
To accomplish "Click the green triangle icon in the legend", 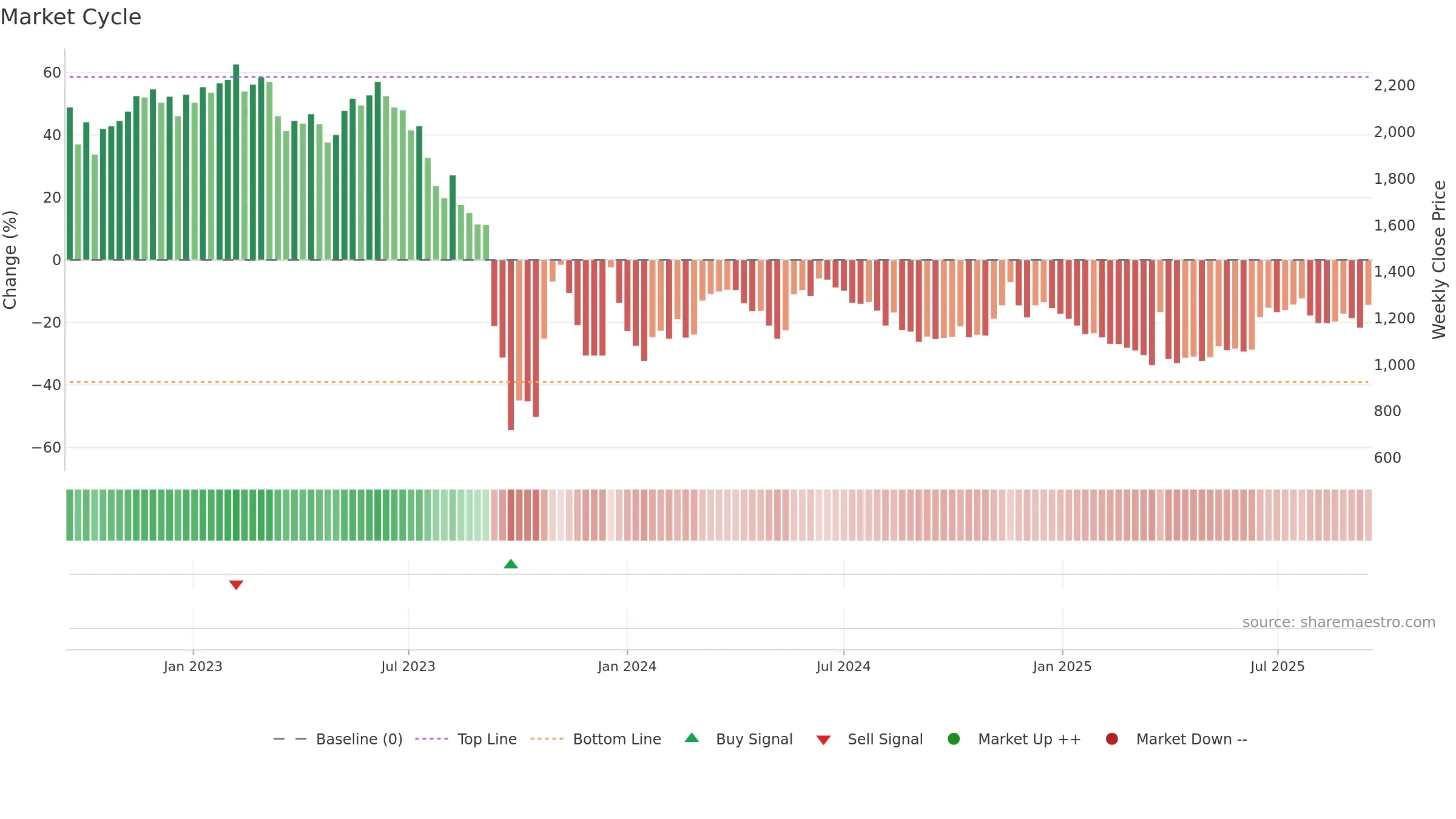I will coord(692,738).
